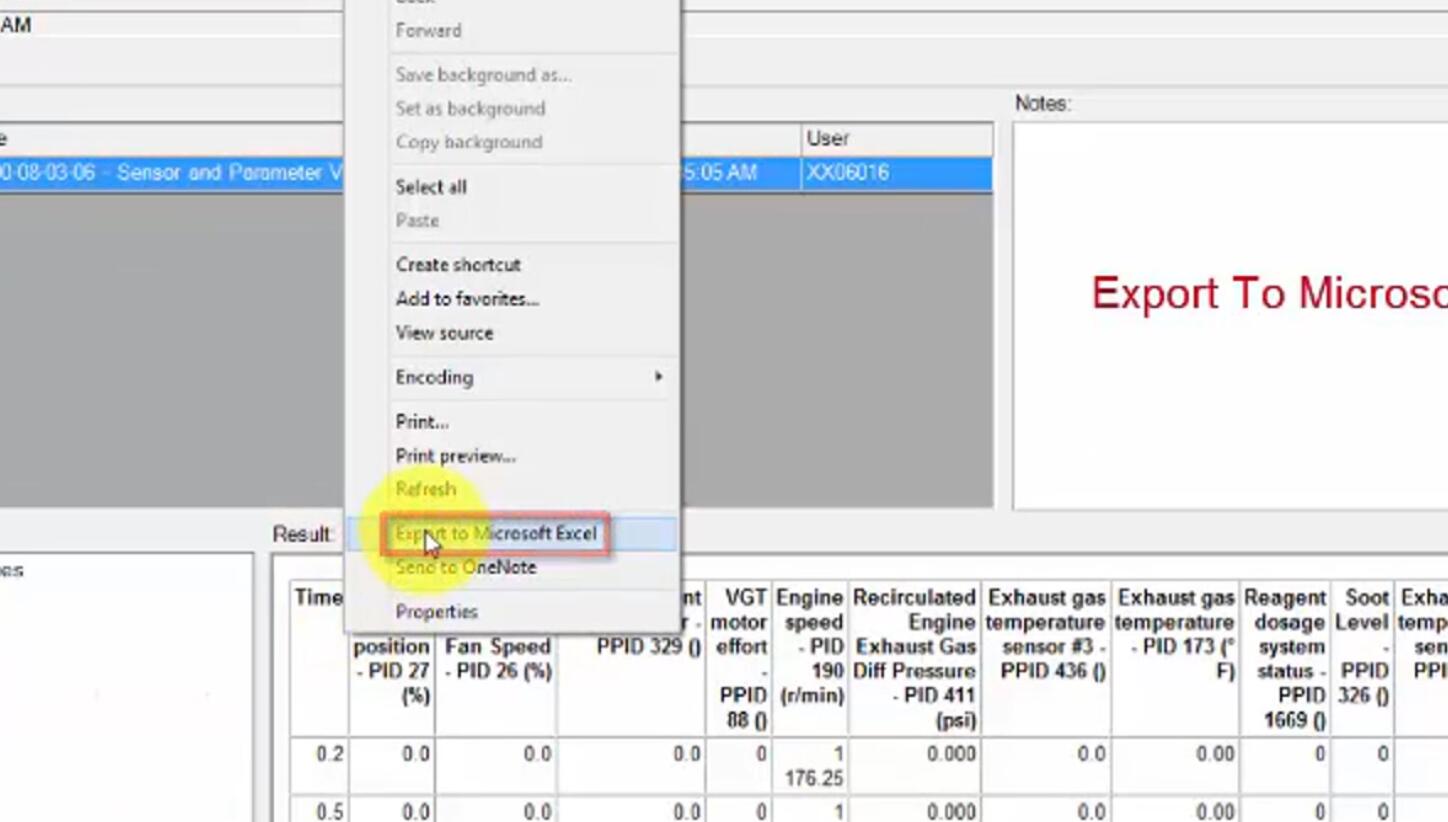Click Refresh in the context menu
This screenshot has width=1448, height=822.
point(426,489)
